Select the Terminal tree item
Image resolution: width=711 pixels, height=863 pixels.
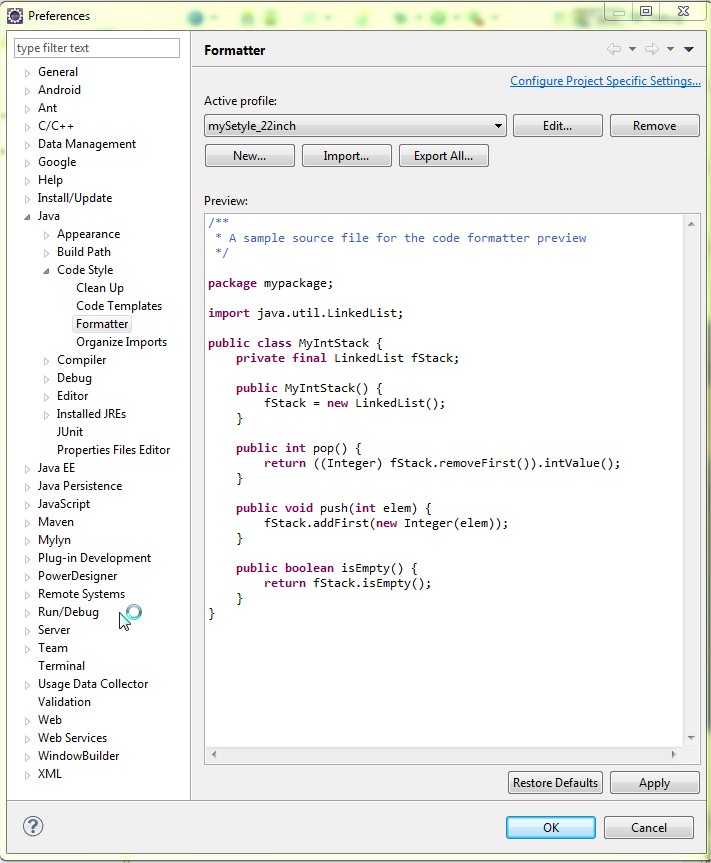tap(61, 666)
